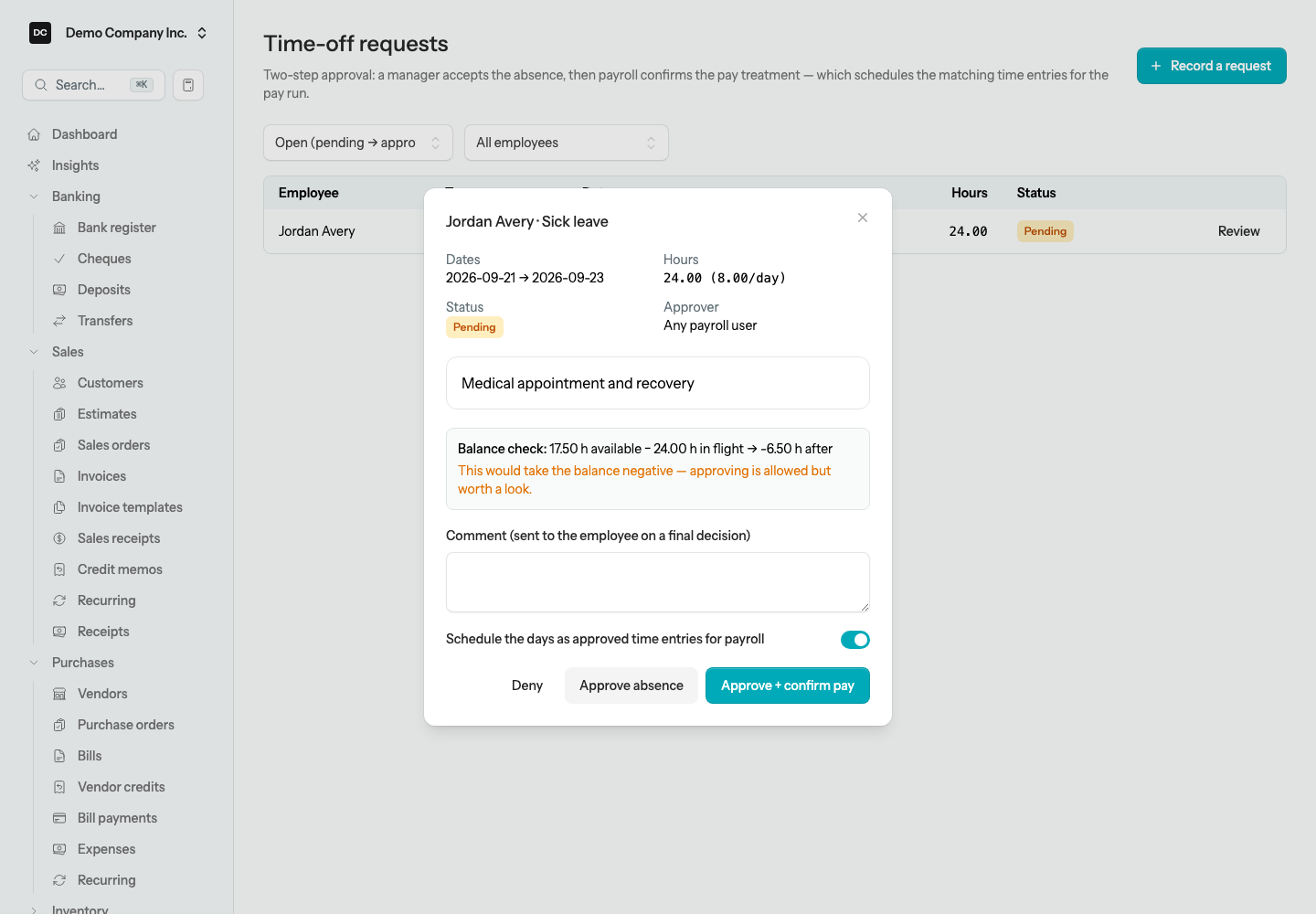Screen dimensions: 1316x914
Task: Click the Sales receipts dollar icon
Action: pyautogui.click(x=59, y=538)
